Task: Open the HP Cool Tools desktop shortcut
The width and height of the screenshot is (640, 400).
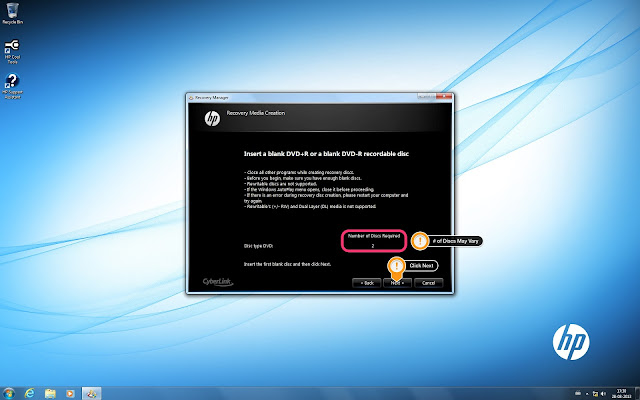Action: point(12,51)
